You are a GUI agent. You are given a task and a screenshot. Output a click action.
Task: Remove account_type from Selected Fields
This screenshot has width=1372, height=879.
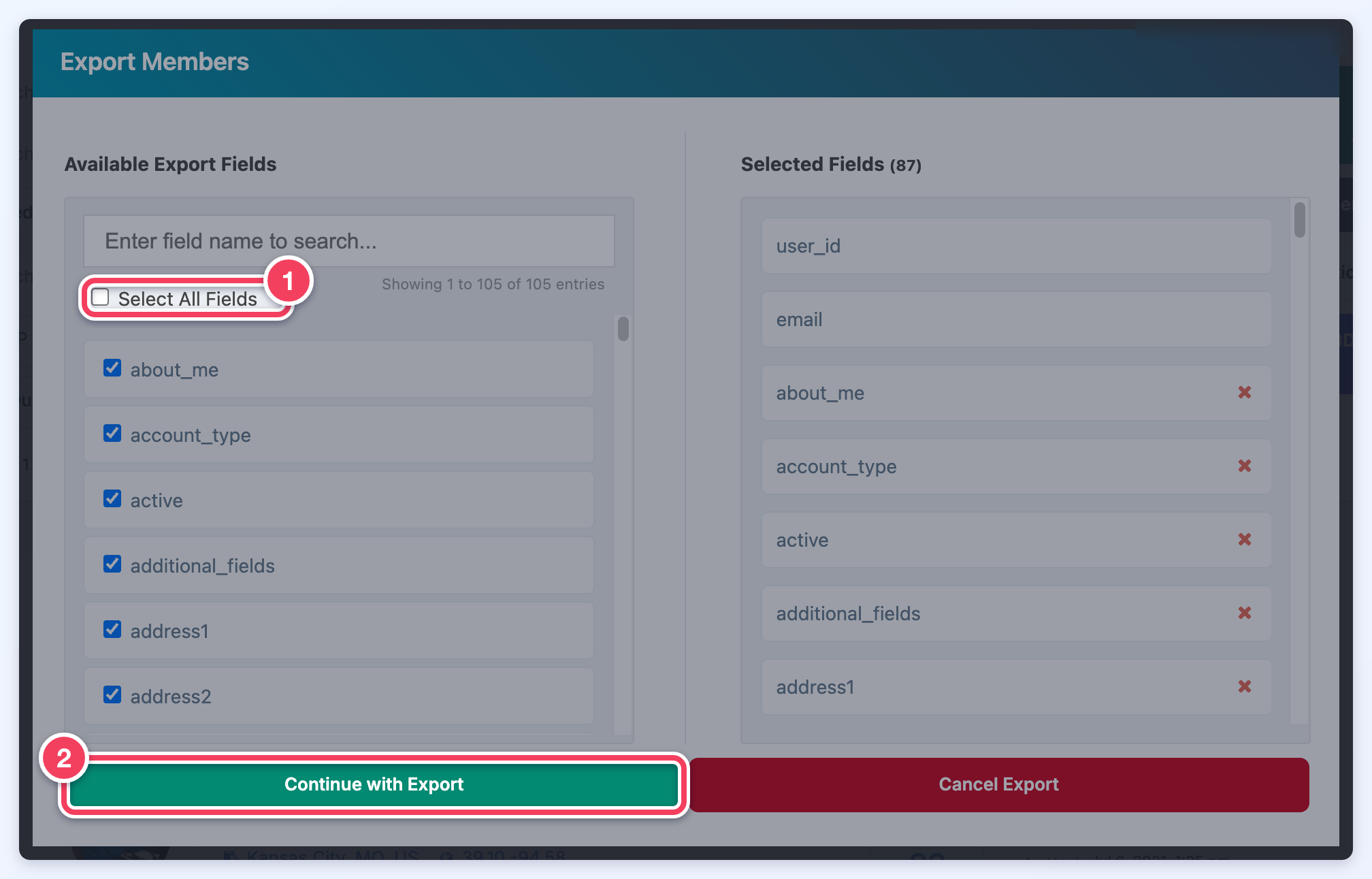1244,466
